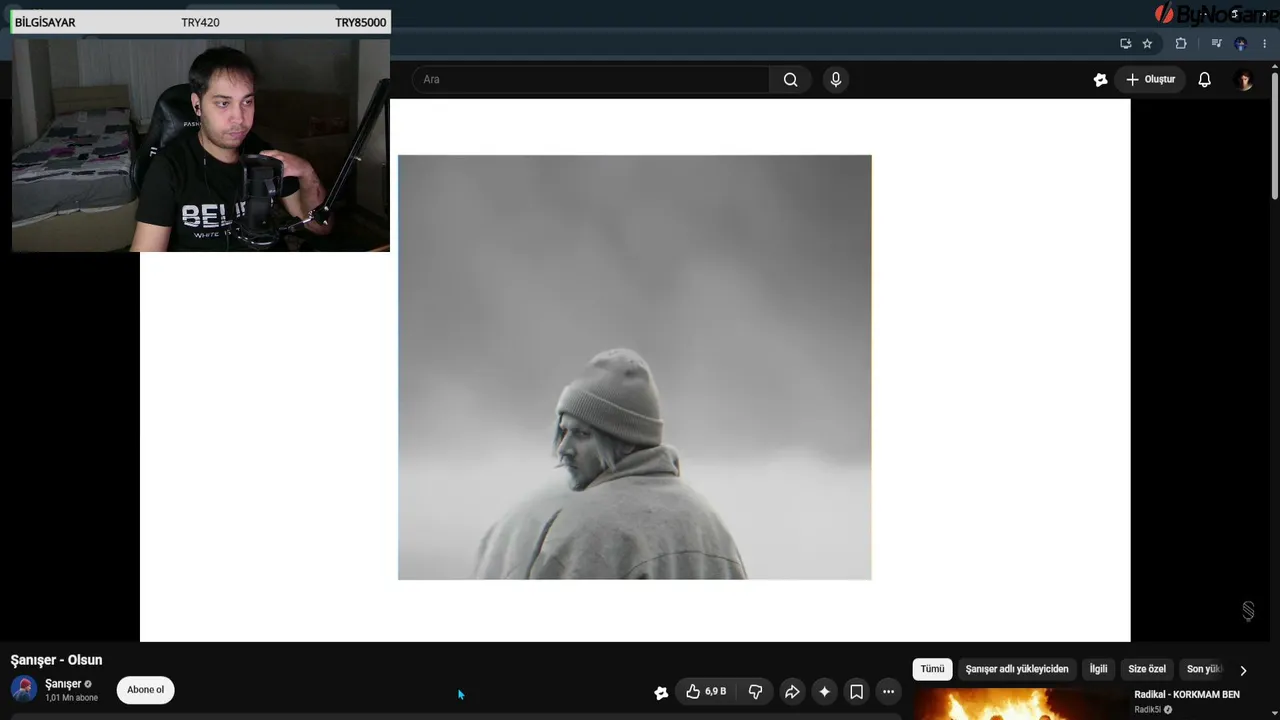Select the partially hidden Son yüklenenler chip
1280x720 pixels.
(1204, 669)
